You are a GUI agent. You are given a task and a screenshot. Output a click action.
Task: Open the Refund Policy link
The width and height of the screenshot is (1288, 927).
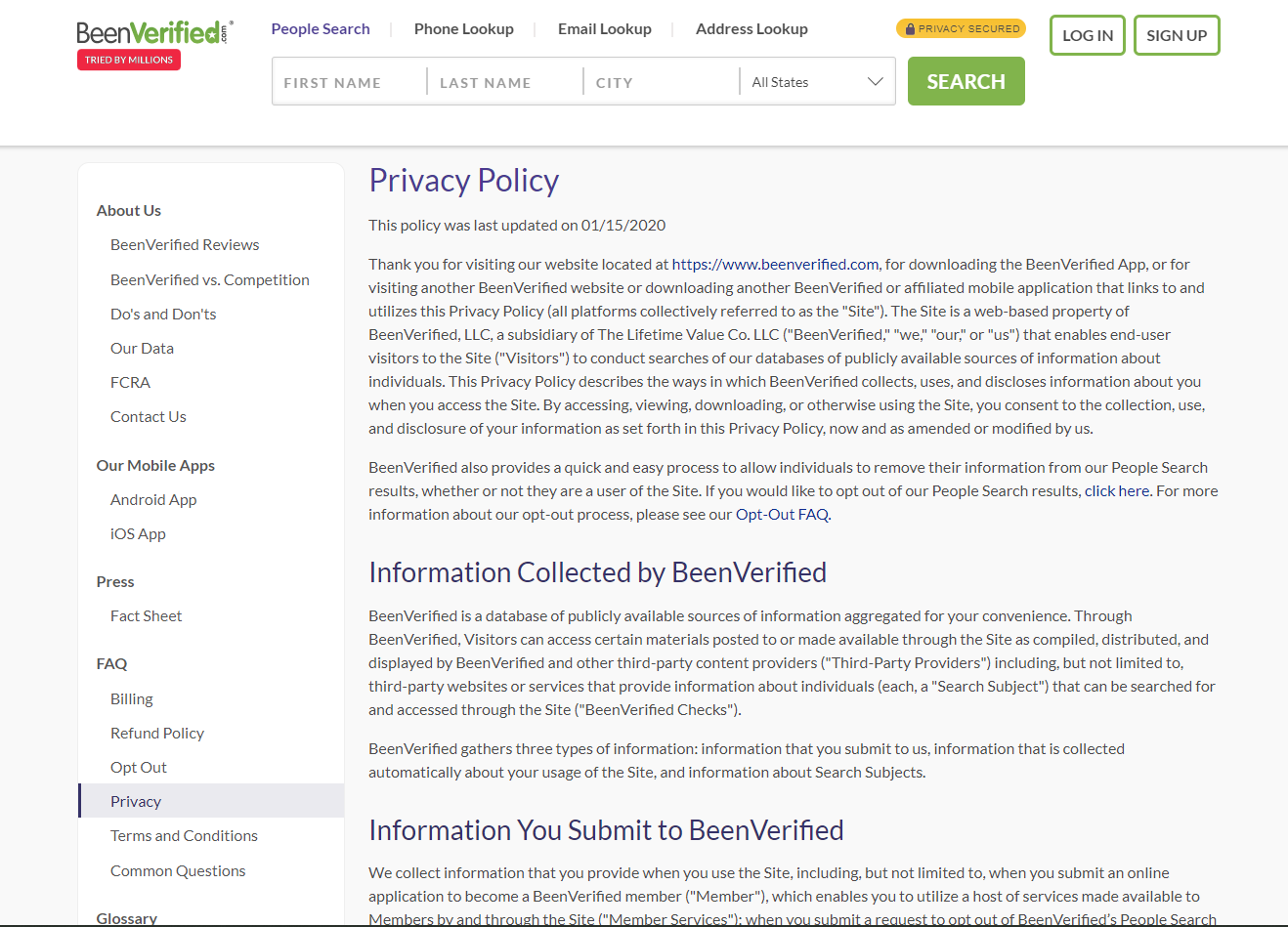156,733
